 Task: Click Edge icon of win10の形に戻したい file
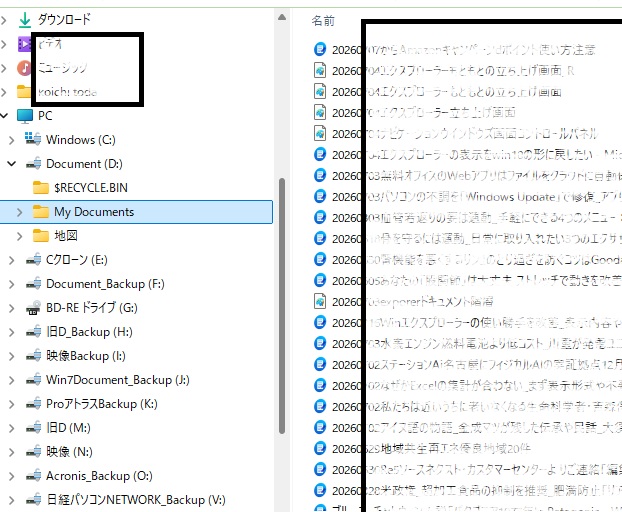(320, 154)
